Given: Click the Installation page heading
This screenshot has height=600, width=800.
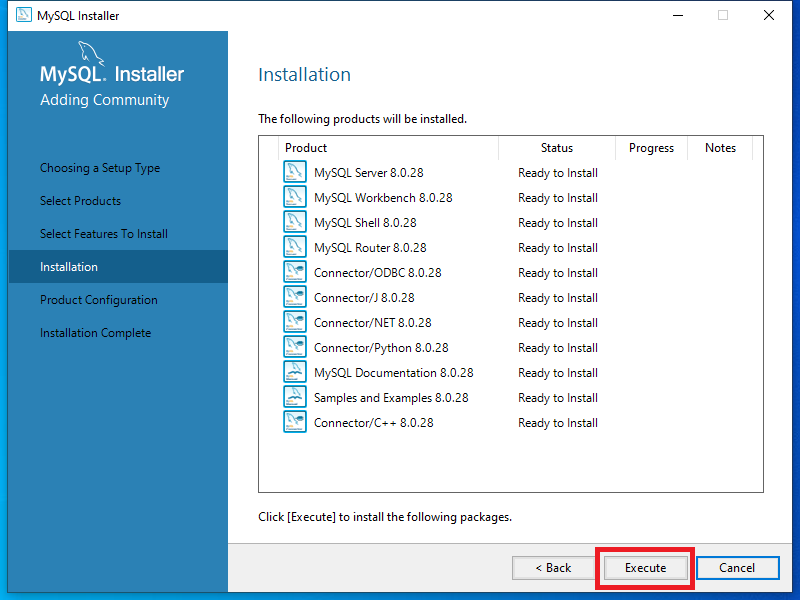Looking at the screenshot, I should pos(305,74).
